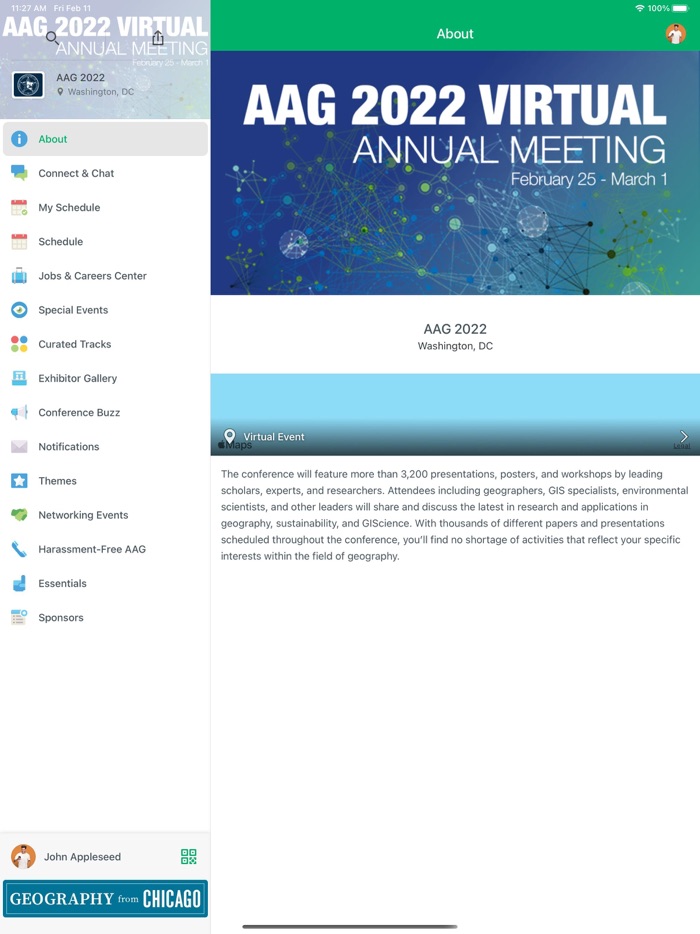700x934 pixels.
Task: Expand the Virtual Event map chevron
Action: click(684, 436)
